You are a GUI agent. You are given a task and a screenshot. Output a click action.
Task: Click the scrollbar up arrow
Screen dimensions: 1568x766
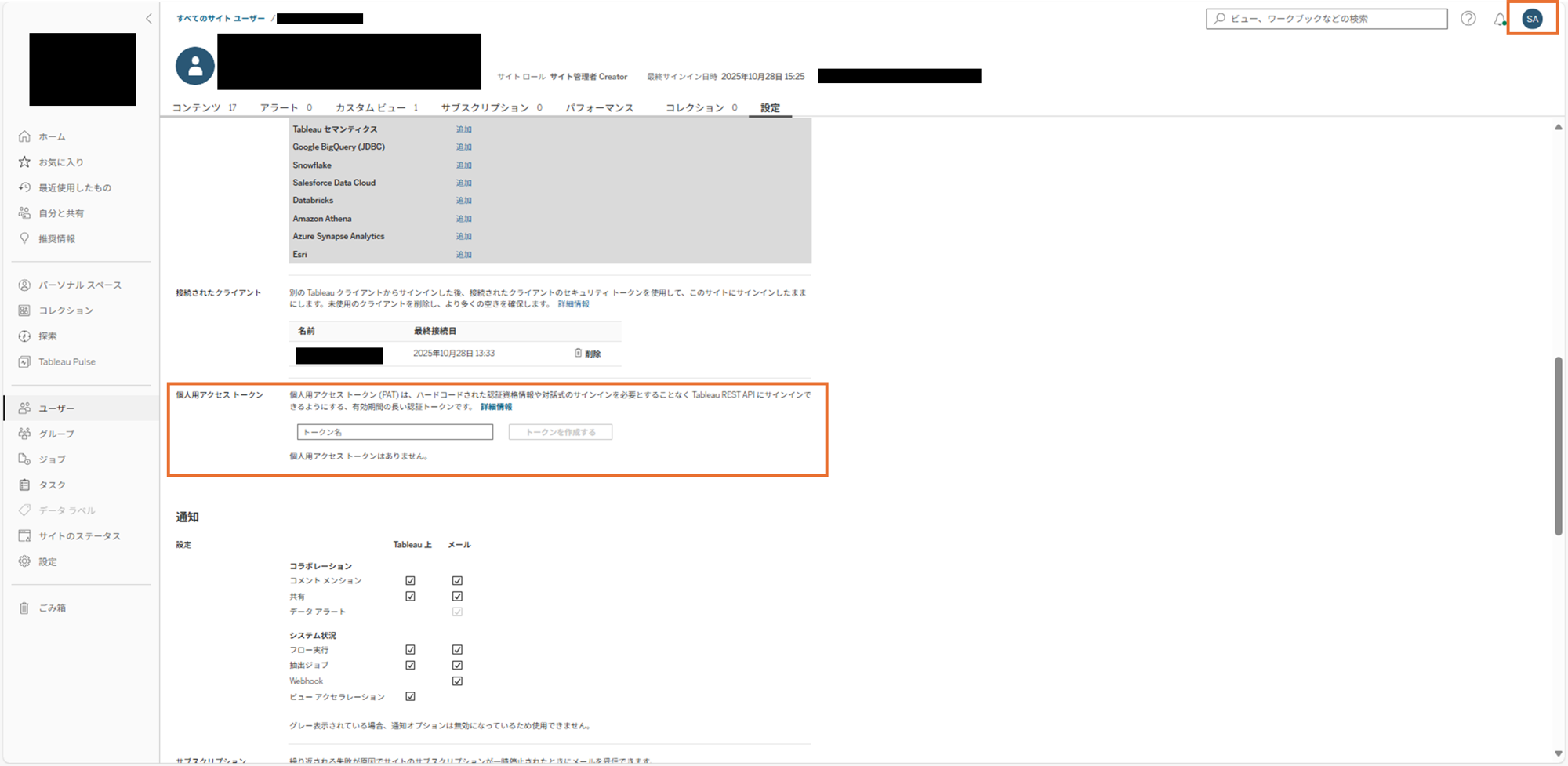[1559, 127]
